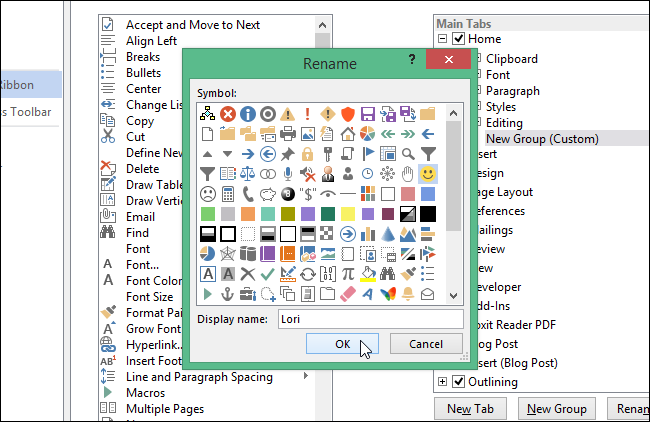The height and width of the screenshot is (422, 650).
Task: Confirm rename with OK button
Action: (x=342, y=344)
